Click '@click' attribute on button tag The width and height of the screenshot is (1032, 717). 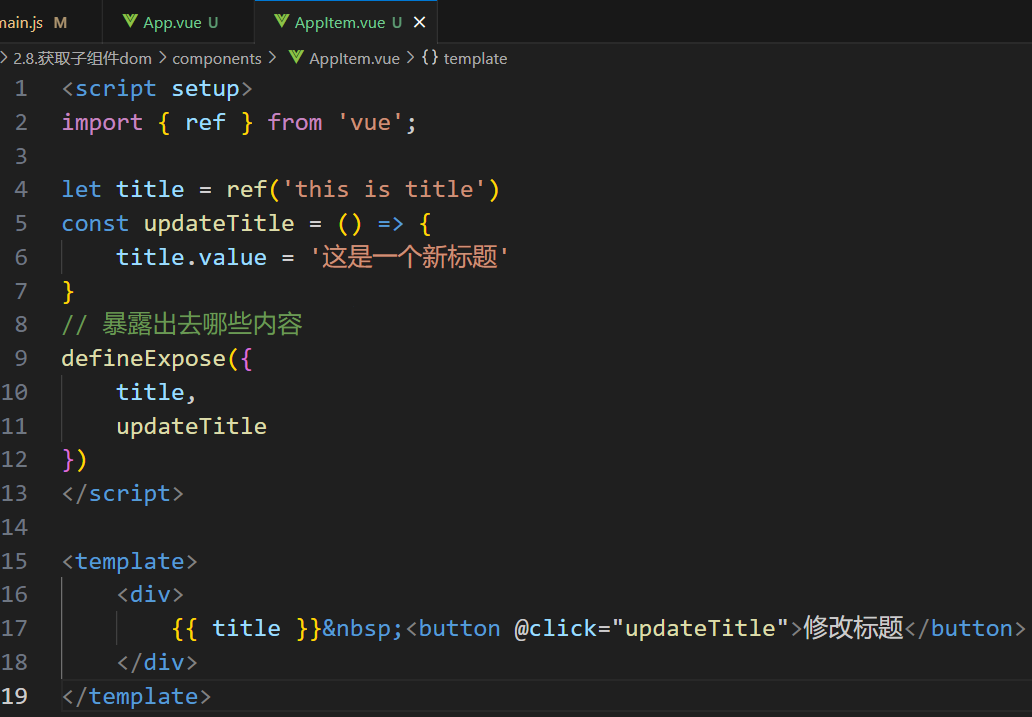point(555,628)
